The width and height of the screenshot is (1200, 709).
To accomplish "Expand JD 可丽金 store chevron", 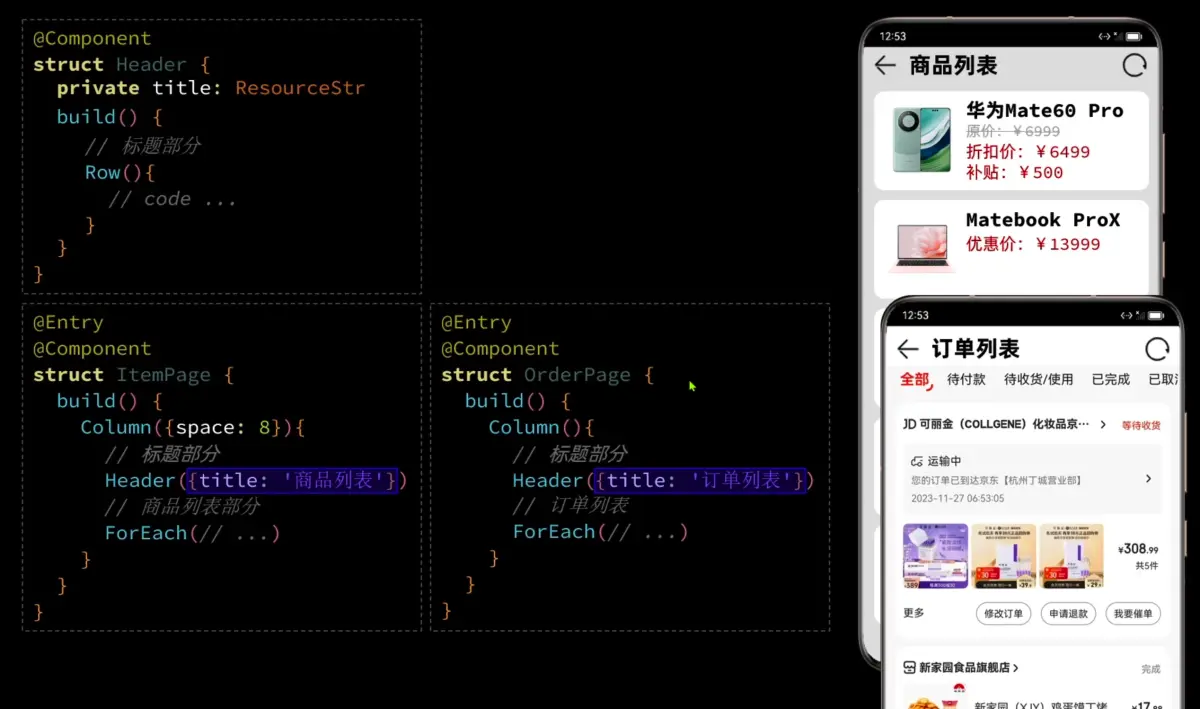I will 1103,425.
